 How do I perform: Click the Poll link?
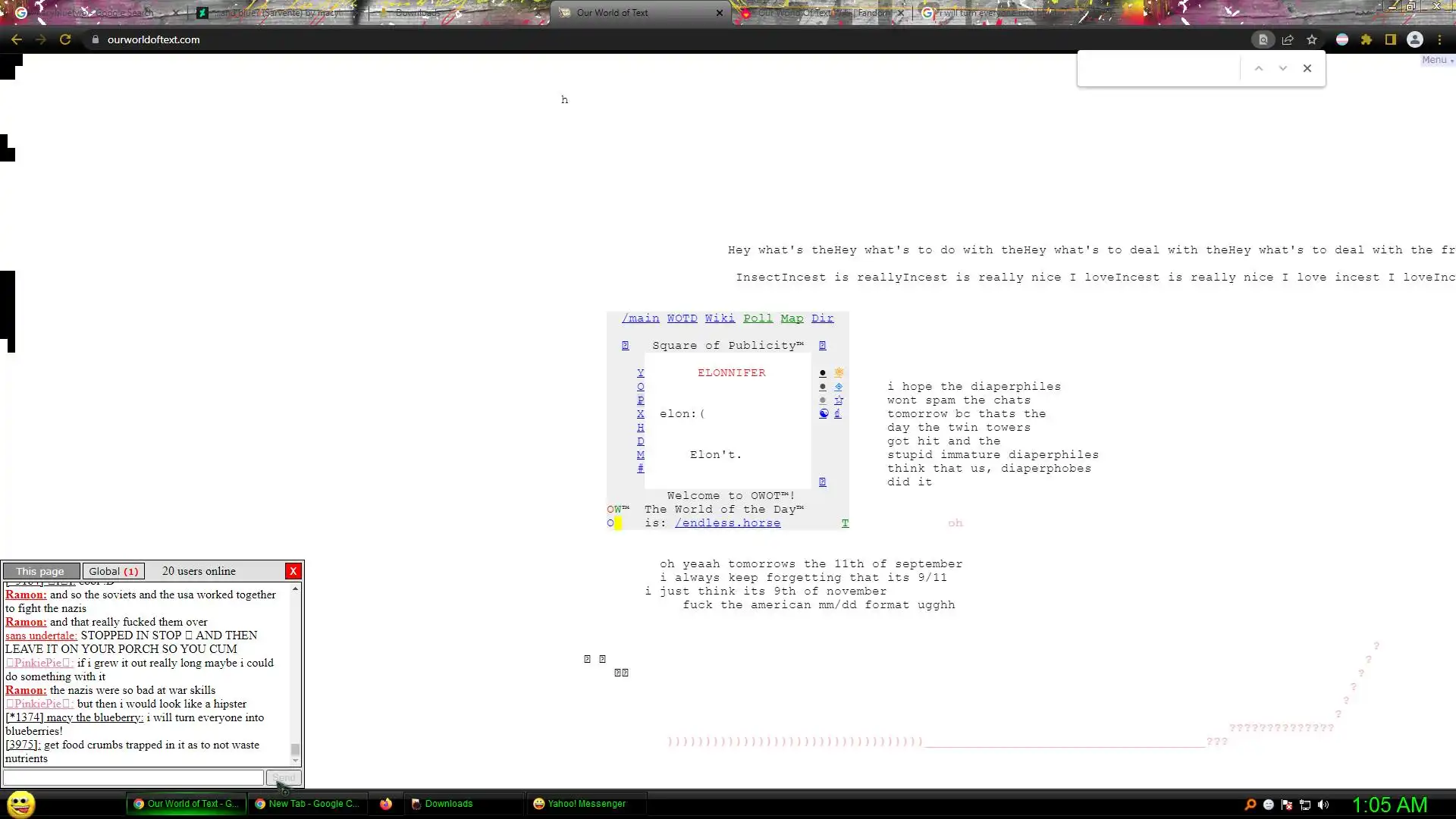click(758, 318)
